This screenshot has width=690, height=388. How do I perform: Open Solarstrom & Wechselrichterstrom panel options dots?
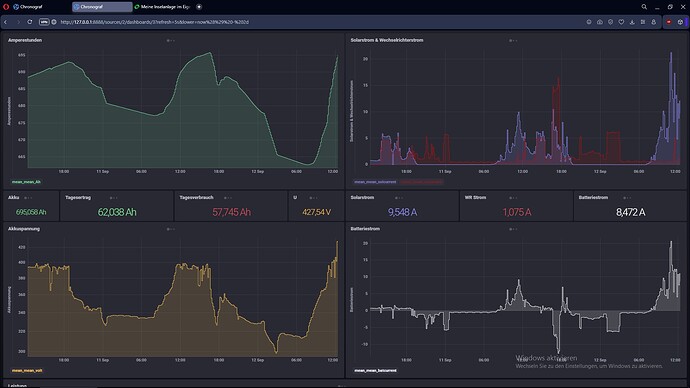[513, 40]
